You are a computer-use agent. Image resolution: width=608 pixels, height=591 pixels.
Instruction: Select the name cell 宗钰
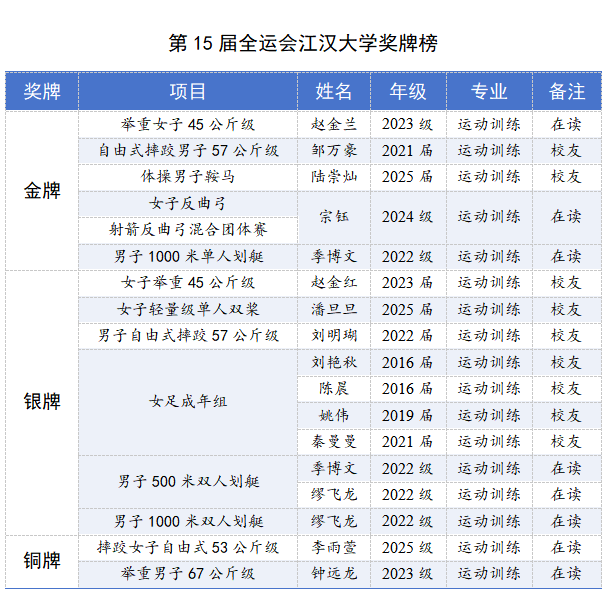click(333, 216)
